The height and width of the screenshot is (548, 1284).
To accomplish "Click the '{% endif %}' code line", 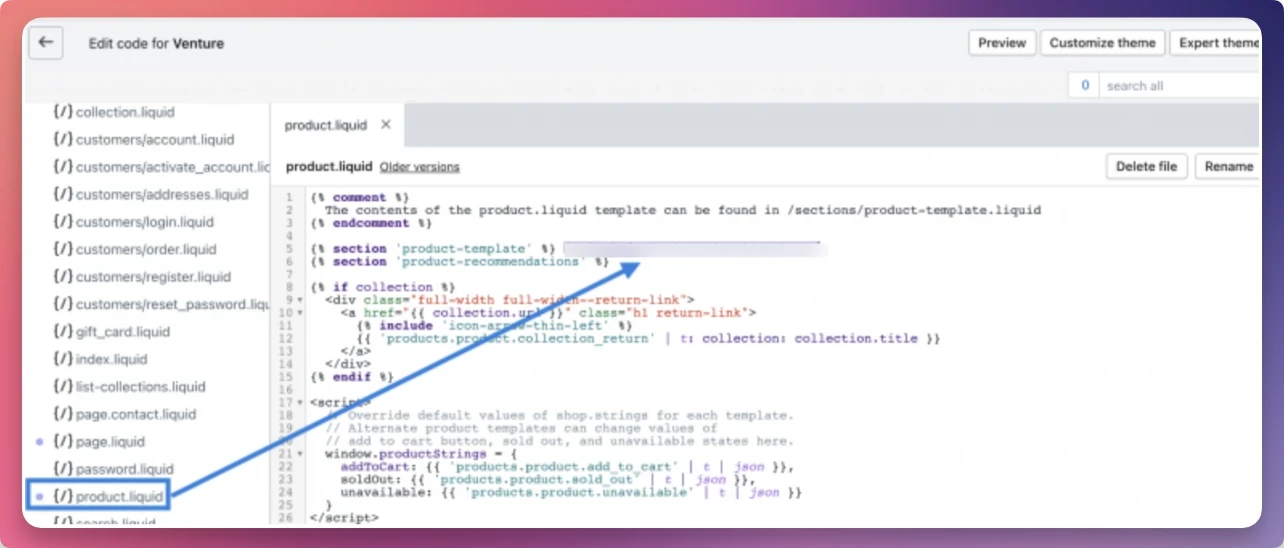I will pyautogui.click(x=352, y=377).
